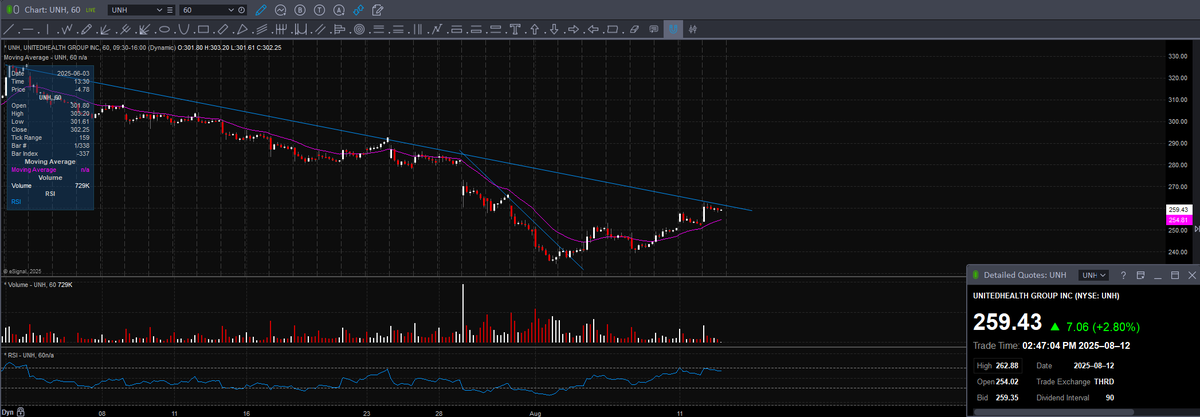1200x417 pixels.
Task: Click the Volume 729K row in tooltip
Action: (49, 186)
